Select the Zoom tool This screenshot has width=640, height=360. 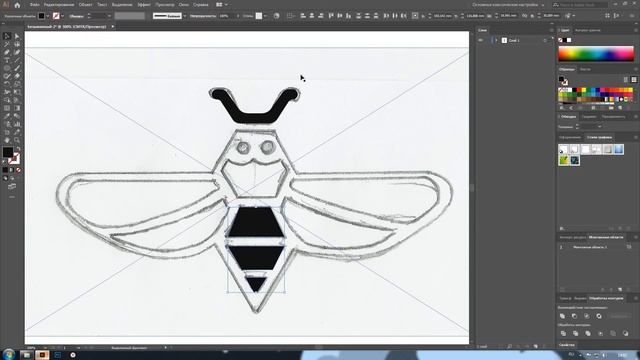click(x=17, y=140)
